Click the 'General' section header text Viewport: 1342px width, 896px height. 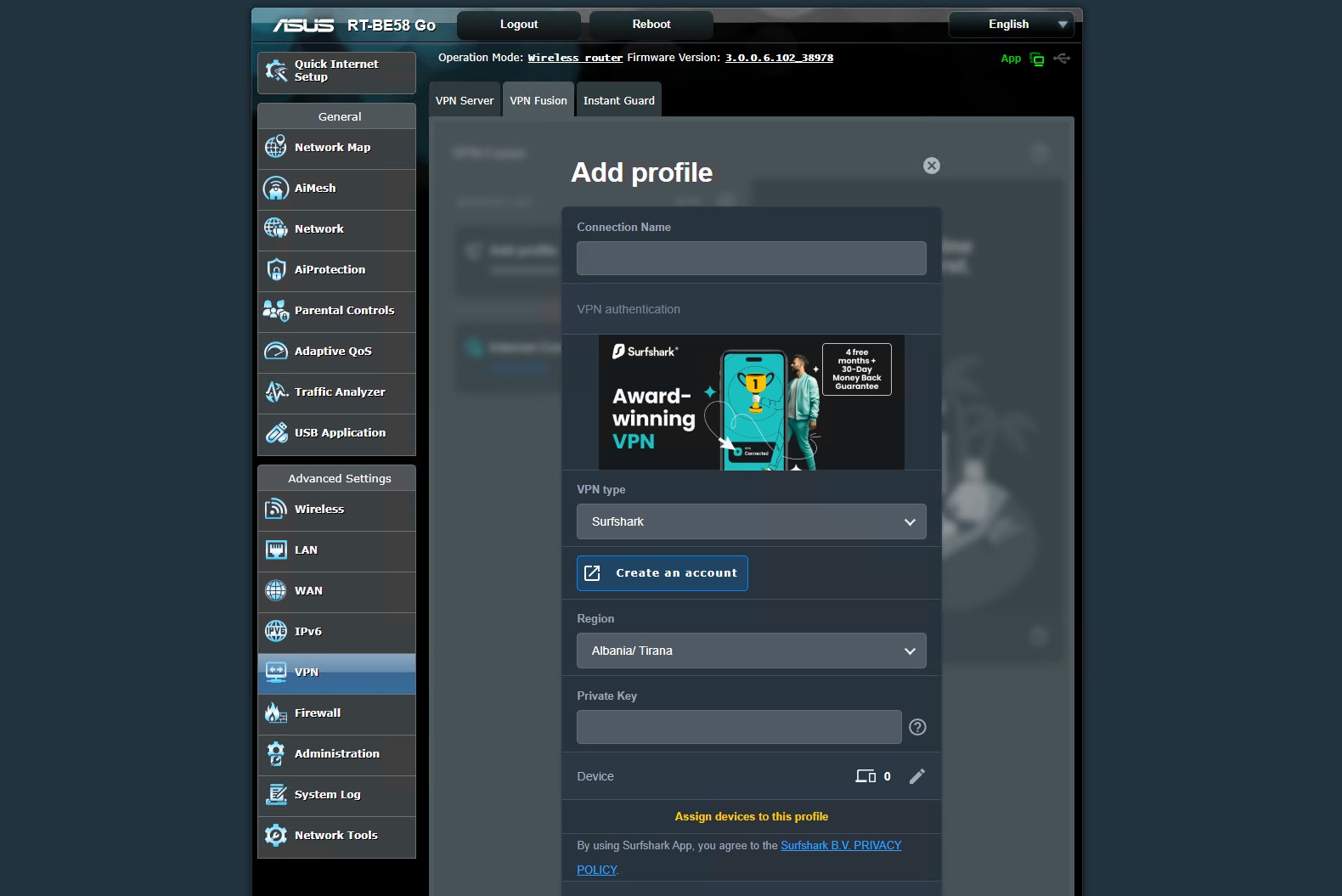[x=340, y=116]
